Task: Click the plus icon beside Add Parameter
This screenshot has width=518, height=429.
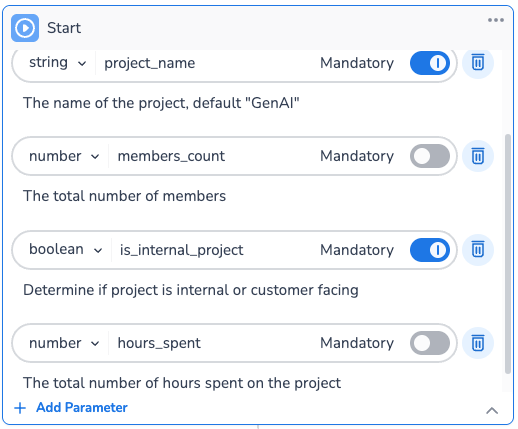Action: pos(20,408)
